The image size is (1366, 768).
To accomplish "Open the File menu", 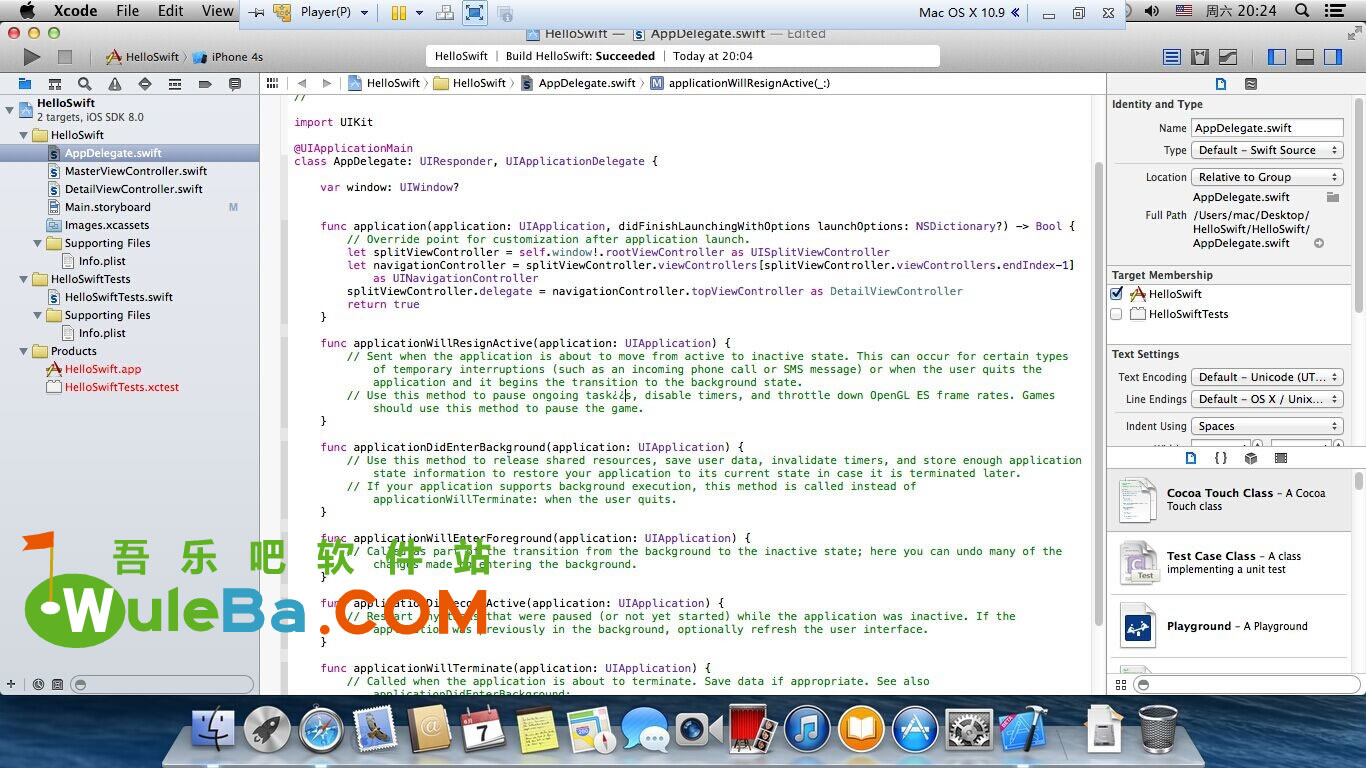I will click(128, 11).
